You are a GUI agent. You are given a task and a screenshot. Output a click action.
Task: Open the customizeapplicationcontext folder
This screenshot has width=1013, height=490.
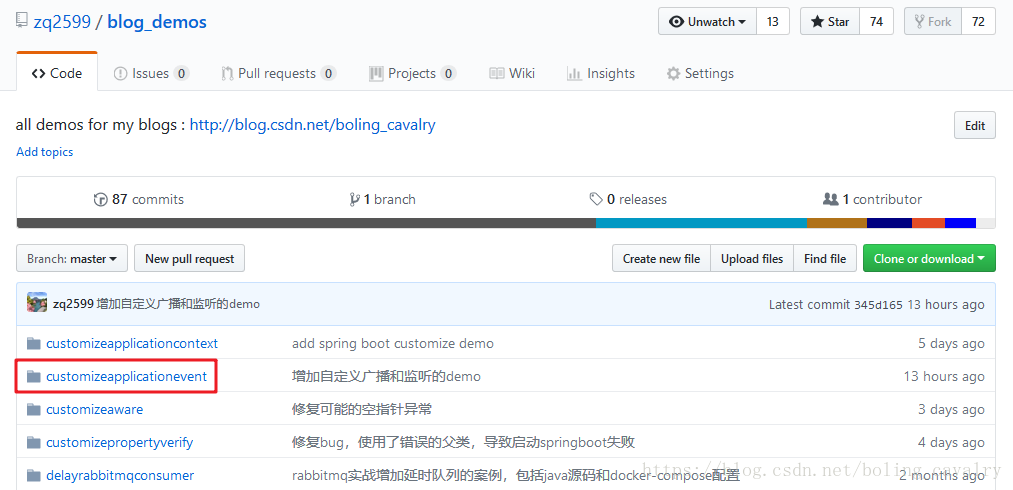pos(132,343)
